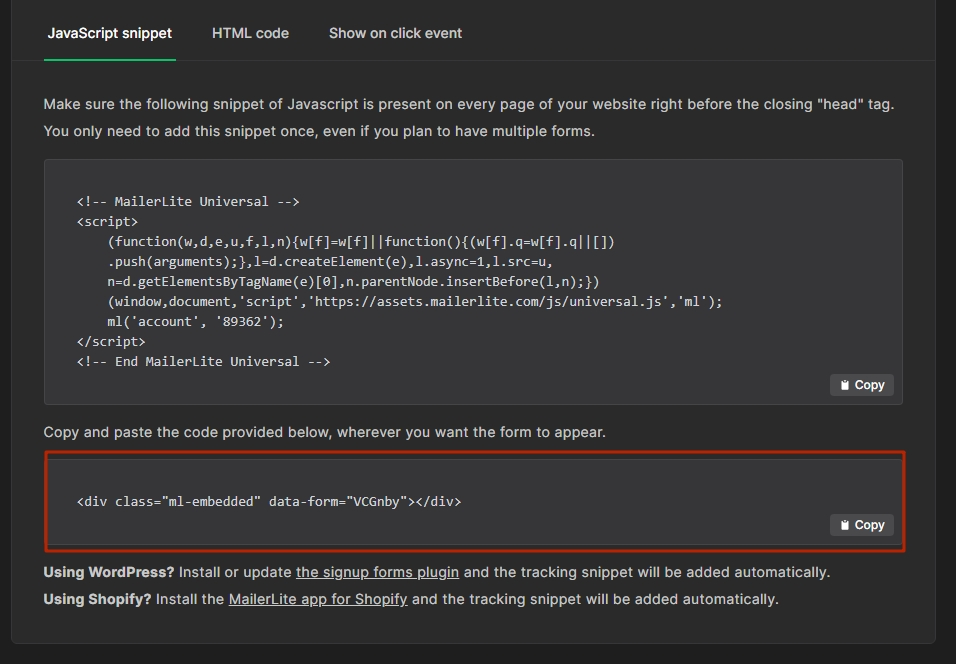Click the clipboard icon in the upper Copy button
Image resolution: width=956 pixels, height=664 pixels.
[x=844, y=385]
